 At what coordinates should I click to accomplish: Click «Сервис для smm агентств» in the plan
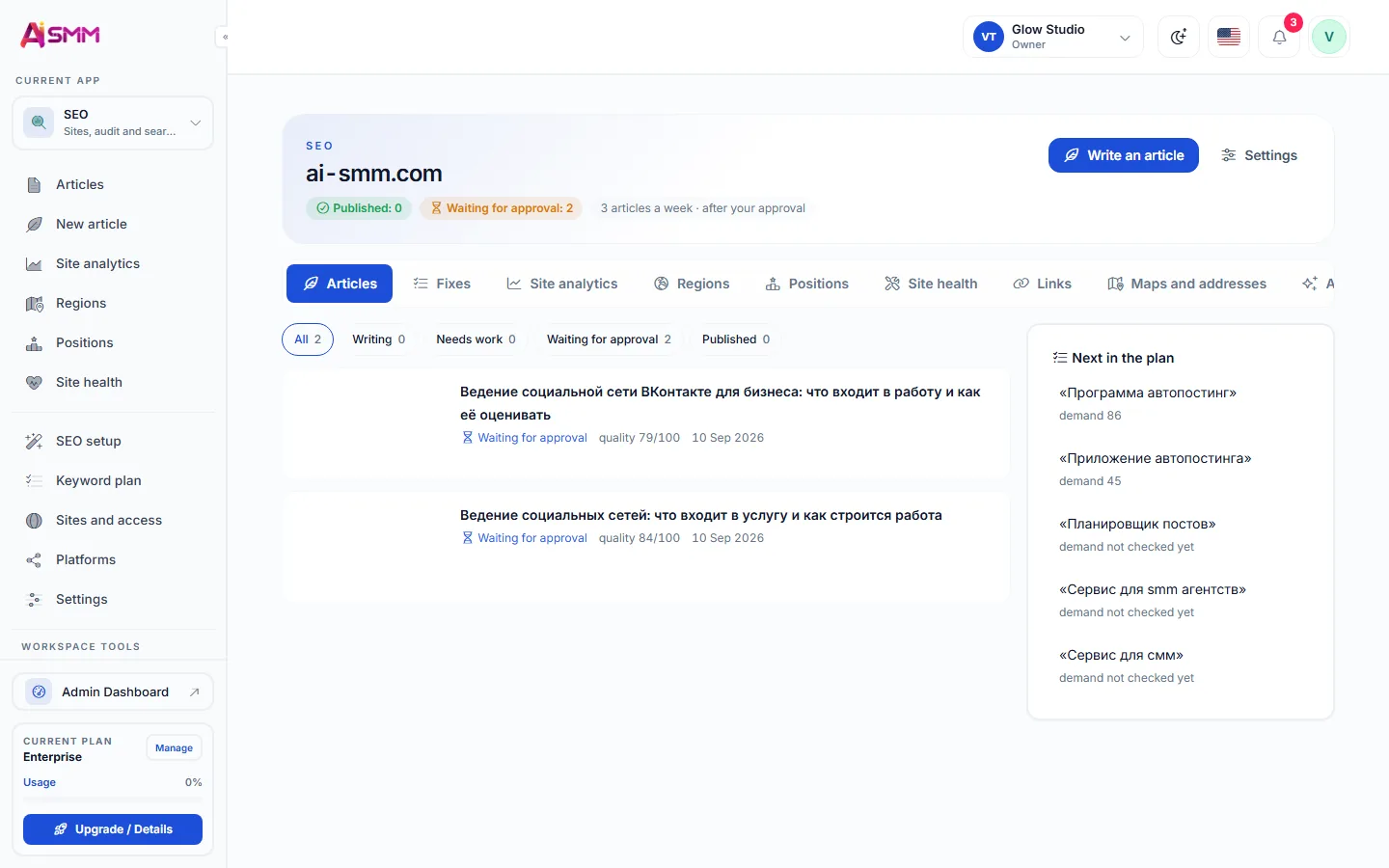pyautogui.click(x=1153, y=589)
